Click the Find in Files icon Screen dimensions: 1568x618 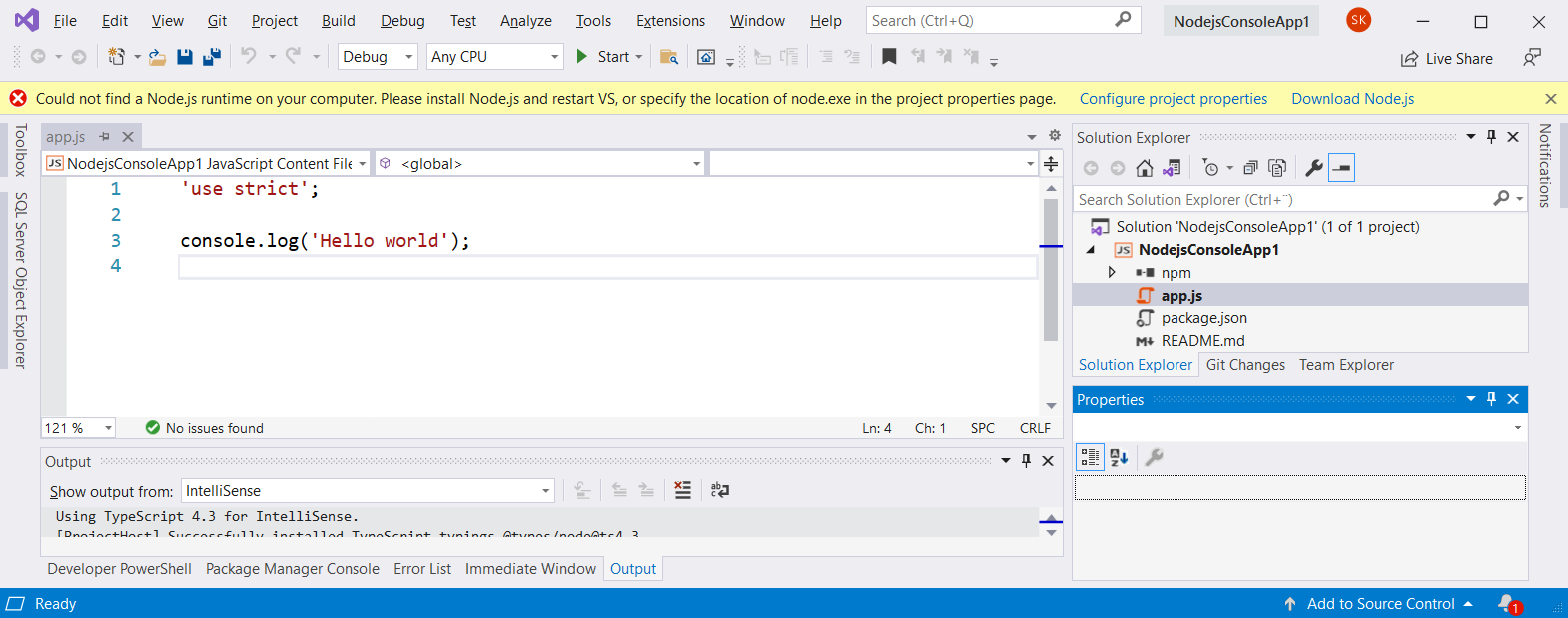click(x=669, y=57)
